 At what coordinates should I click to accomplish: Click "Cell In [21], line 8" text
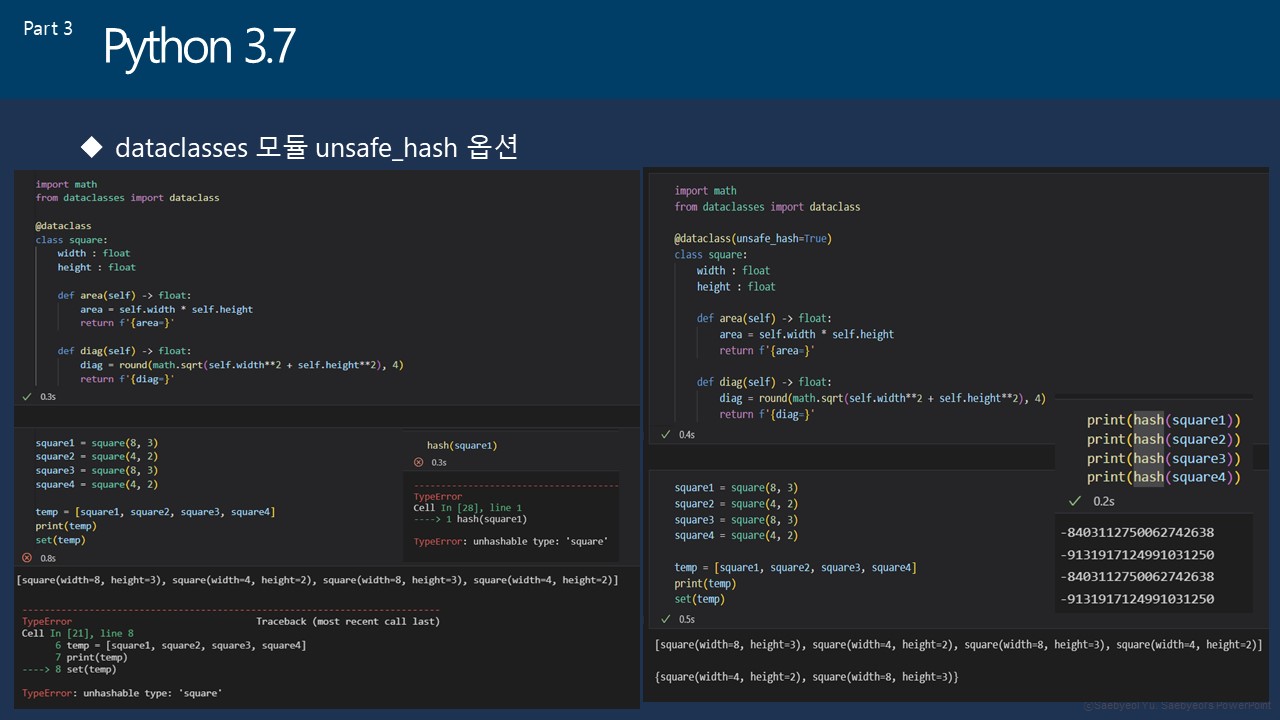pos(78,633)
